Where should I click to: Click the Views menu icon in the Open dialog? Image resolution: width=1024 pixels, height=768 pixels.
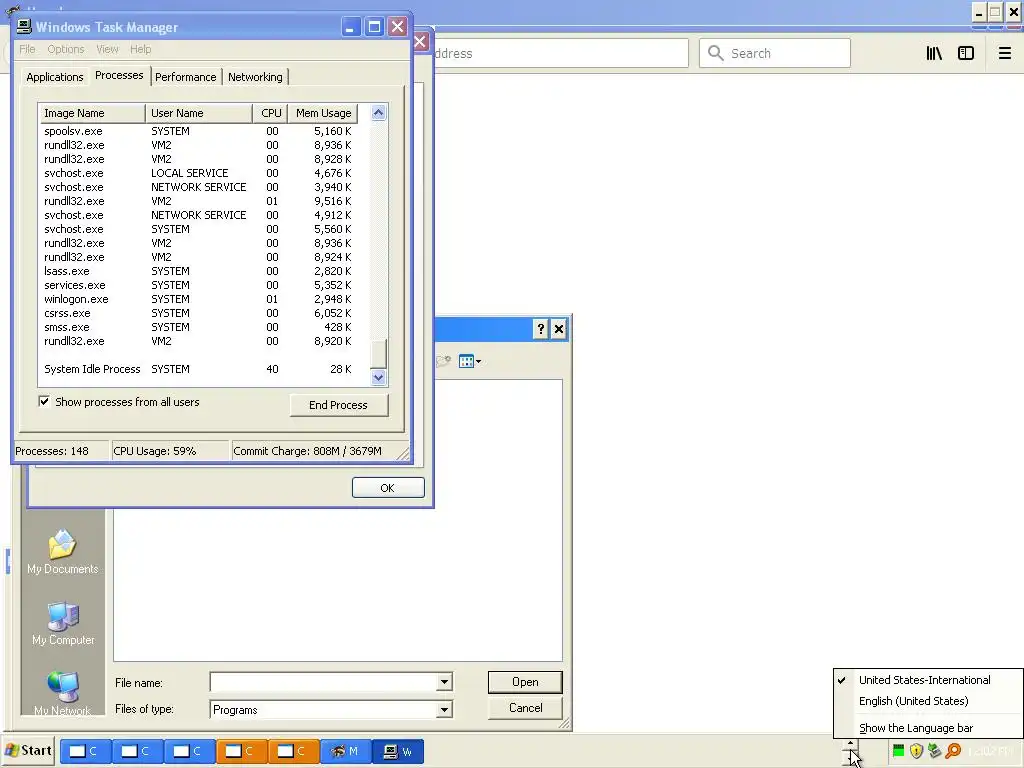466,361
